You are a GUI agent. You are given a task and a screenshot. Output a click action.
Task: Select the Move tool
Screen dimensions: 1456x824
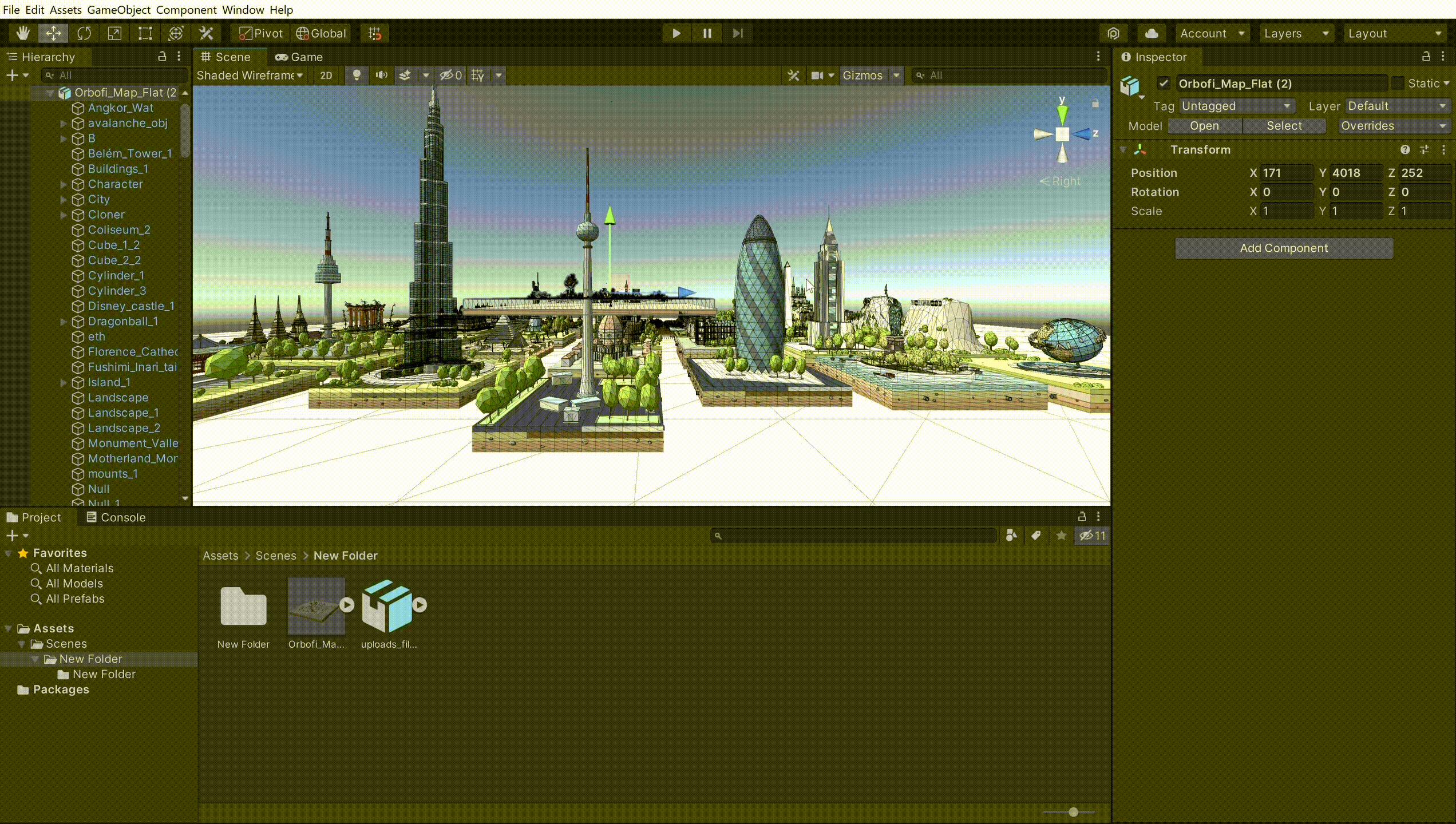53,33
